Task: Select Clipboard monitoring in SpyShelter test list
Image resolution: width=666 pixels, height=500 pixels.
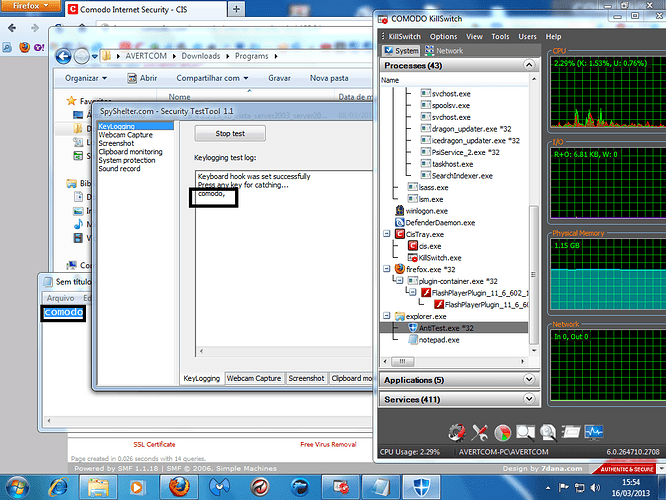Action: (x=130, y=152)
